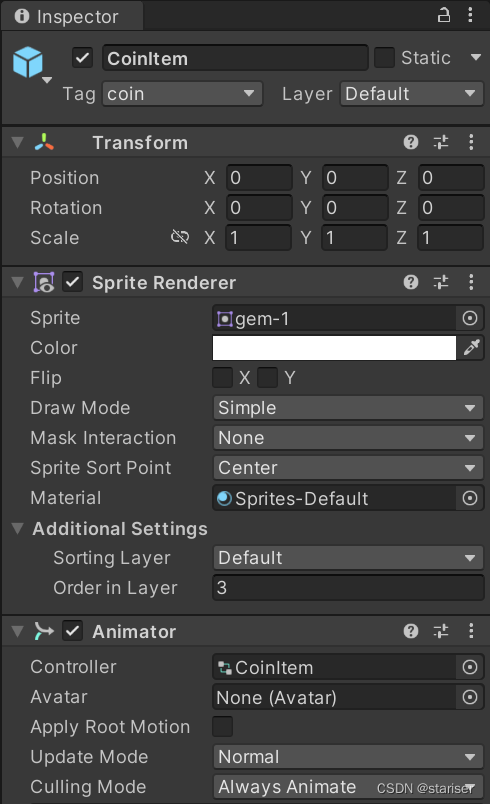Open Sprite object picker circle for gem-1

[469, 318]
